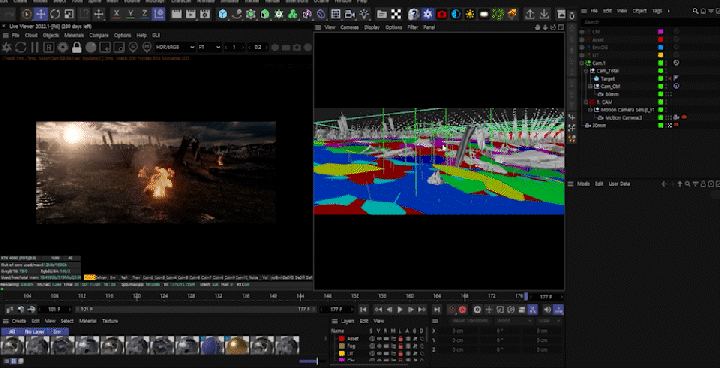Click the red Octane camera icon
The width and height of the screenshot is (720, 368).
(x=442, y=14)
